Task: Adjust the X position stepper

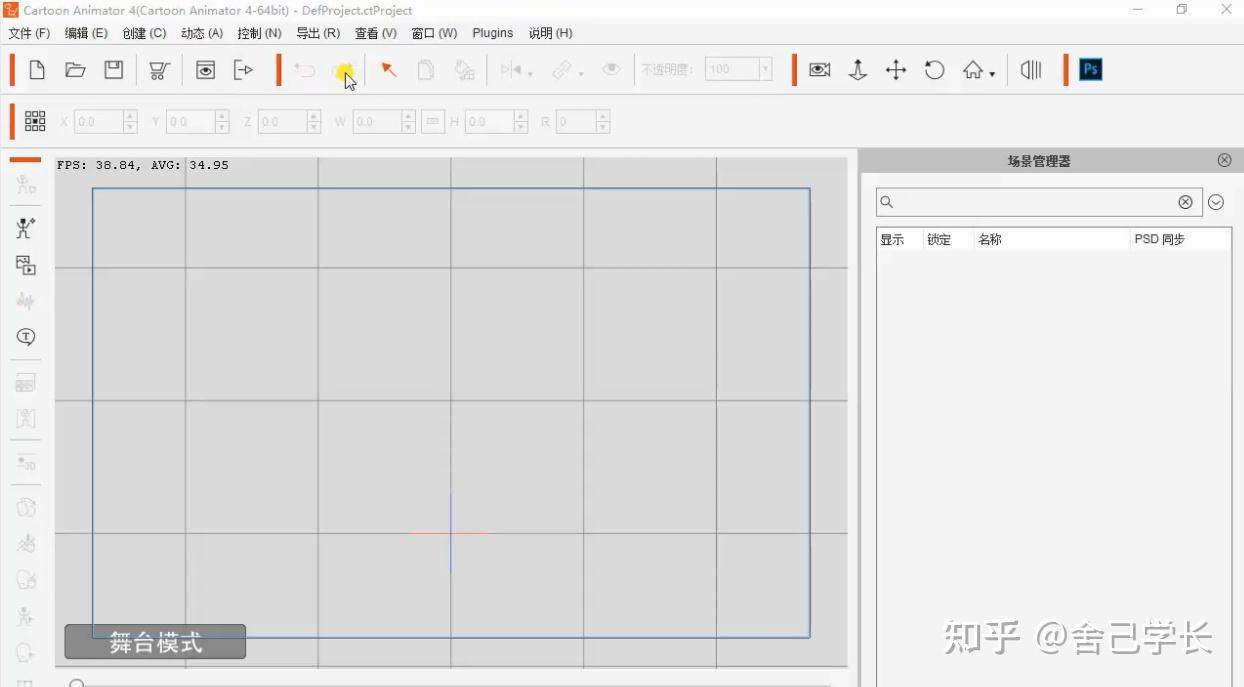Action: (130, 122)
